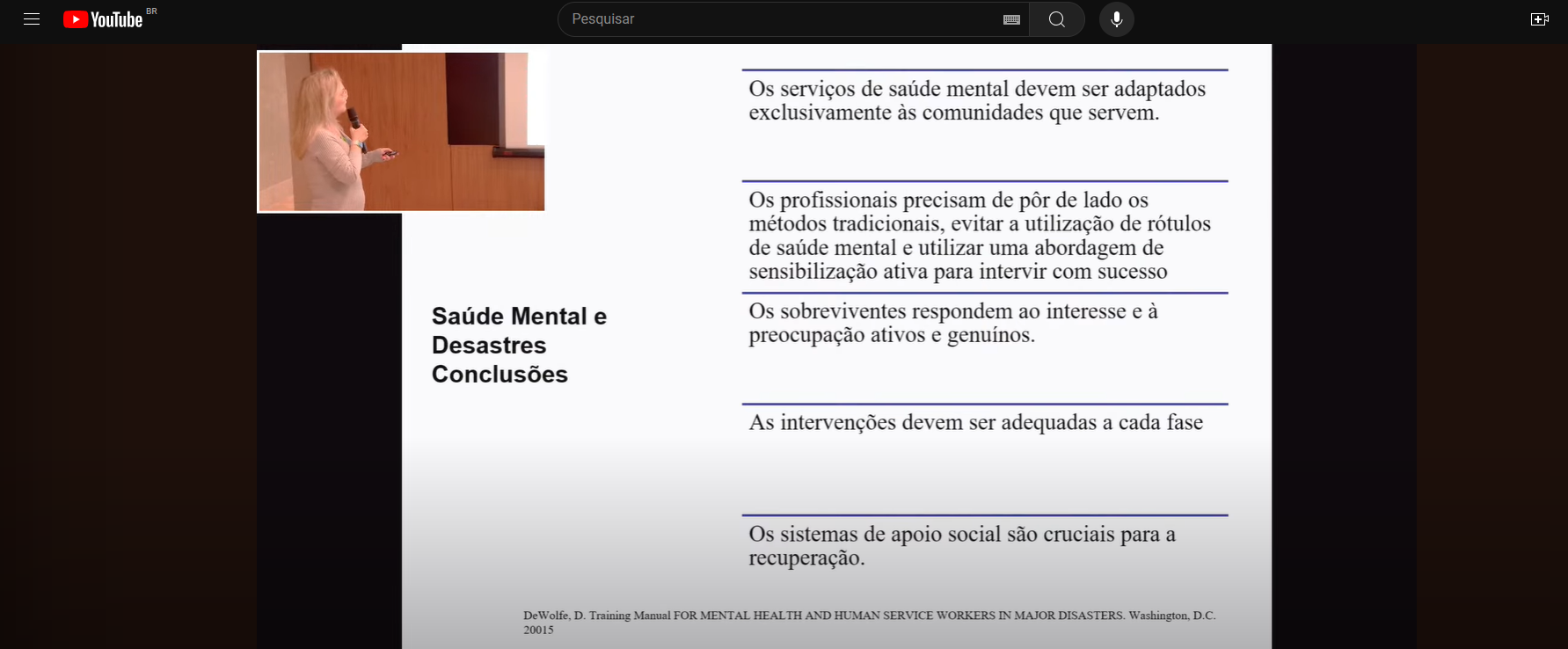Image resolution: width=1568 pixels, height=649 pixels.
Task: Click the slide title 'Saúde Mental e Desastres'
Action: [518, 330]
